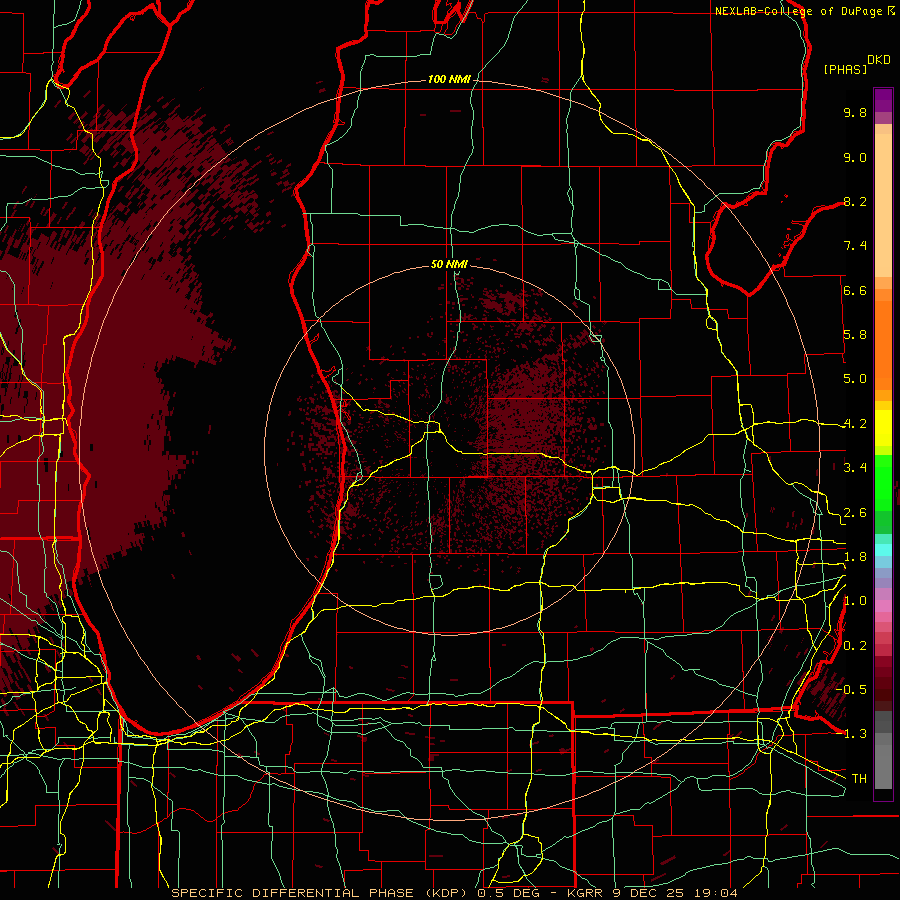Click the 5.8 legend value

click(x=855, y=335)
